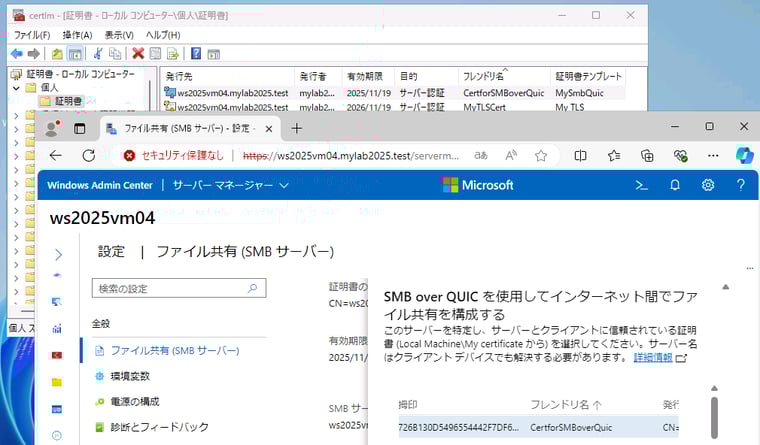Click the Windows Admin Center home link

point(100,185)
